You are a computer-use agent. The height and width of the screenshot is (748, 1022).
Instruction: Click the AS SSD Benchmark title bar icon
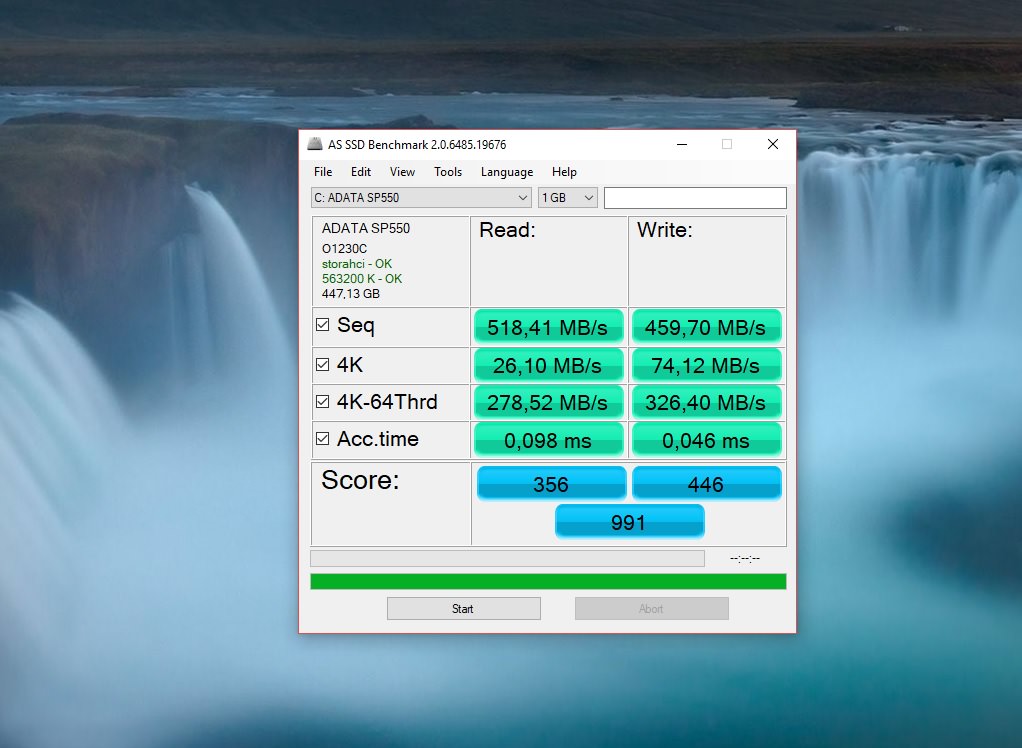314,145
